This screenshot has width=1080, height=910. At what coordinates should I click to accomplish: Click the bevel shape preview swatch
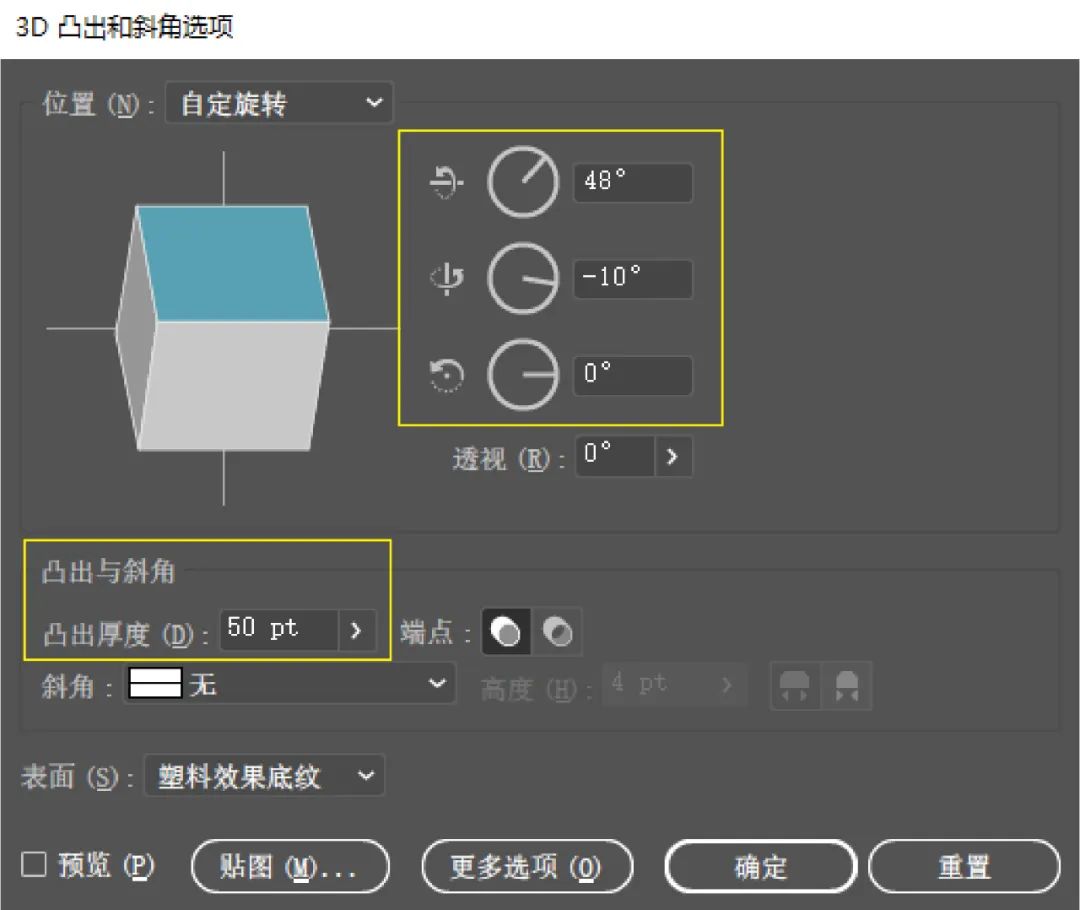point(156,683)
